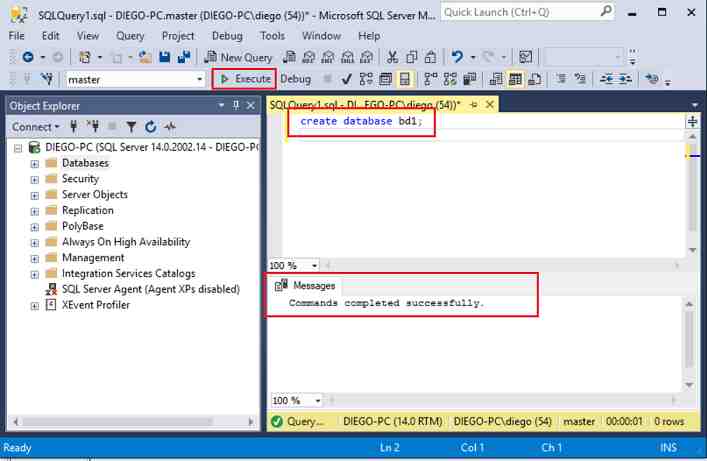
Task: Select the PolyBase tree item
Action: tap(83, 226)
